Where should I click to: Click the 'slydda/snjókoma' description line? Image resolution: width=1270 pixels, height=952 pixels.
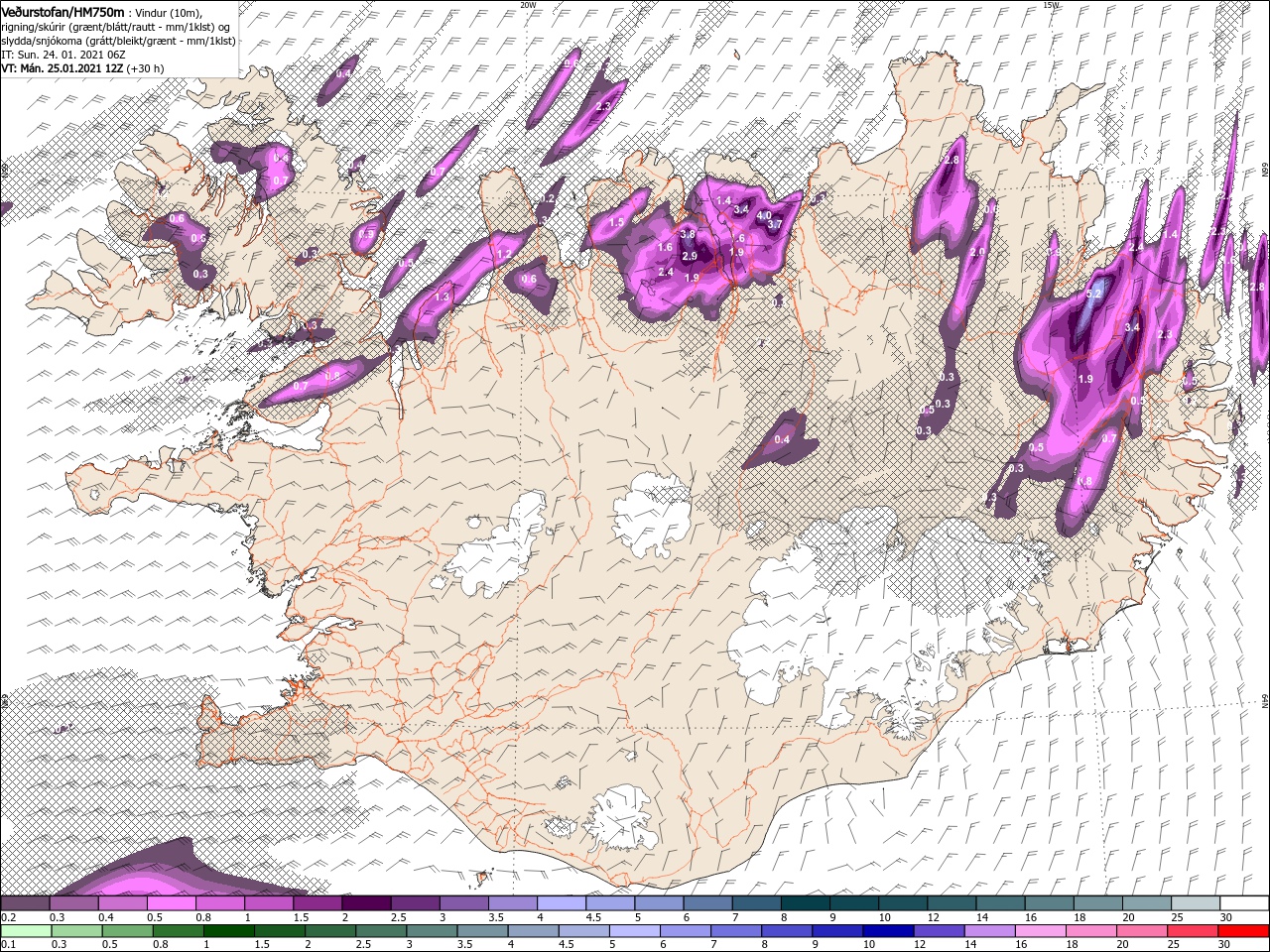(x=118, y=41)
